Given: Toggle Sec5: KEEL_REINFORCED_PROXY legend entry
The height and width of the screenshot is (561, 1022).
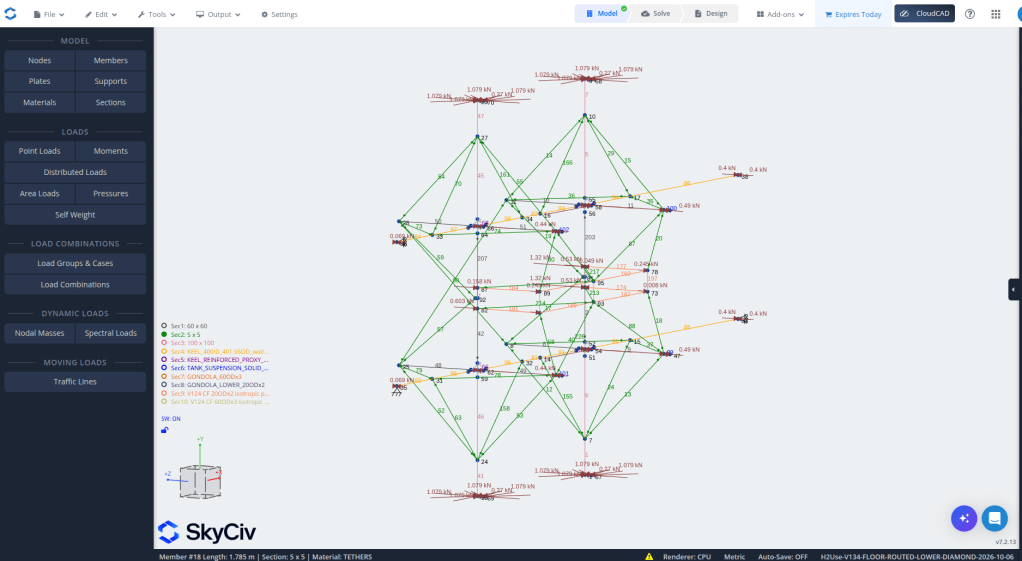Looking at the screenshot, I should pos(215,360).
